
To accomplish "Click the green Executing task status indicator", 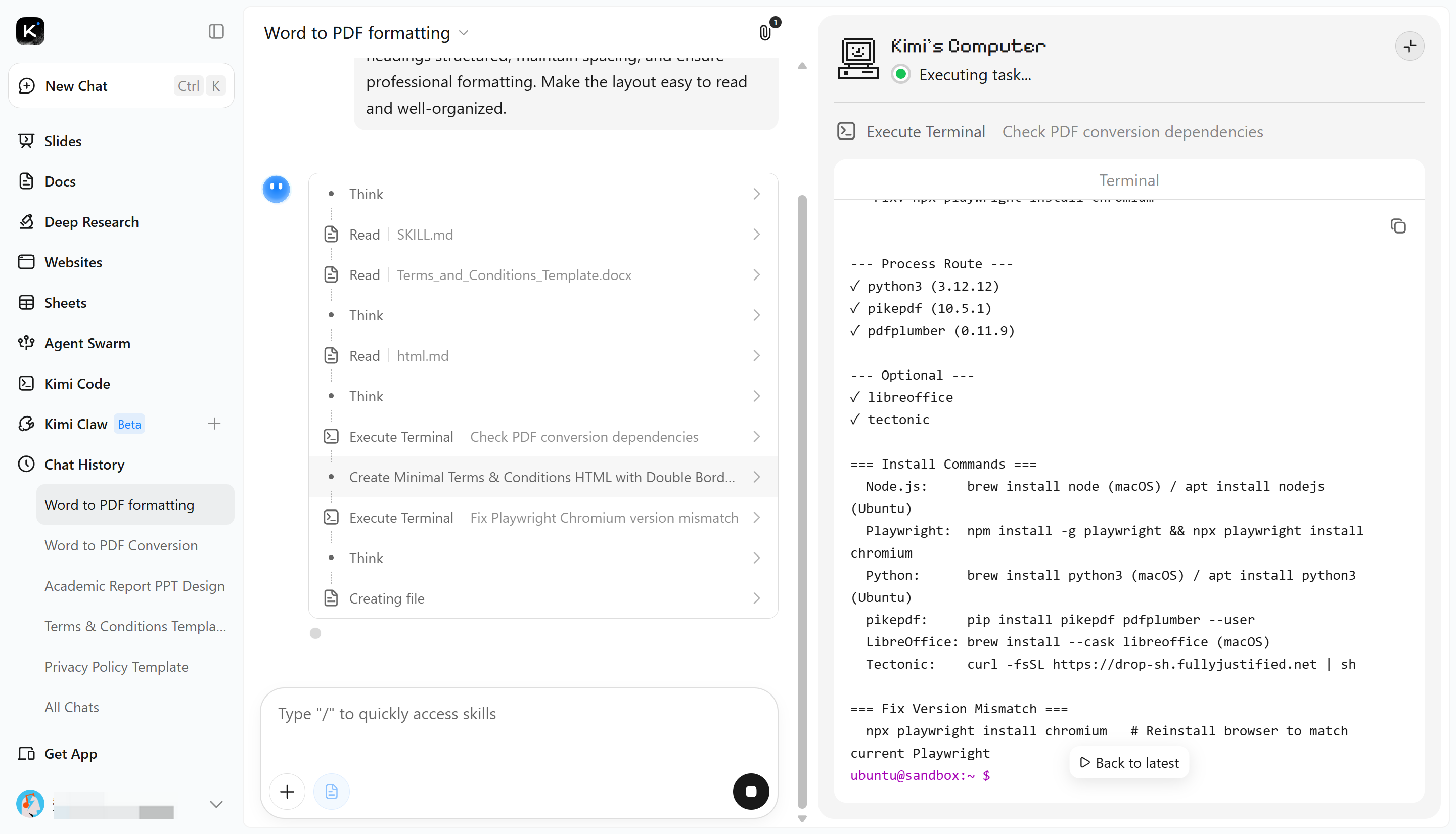I will click(x=901, y=74).
